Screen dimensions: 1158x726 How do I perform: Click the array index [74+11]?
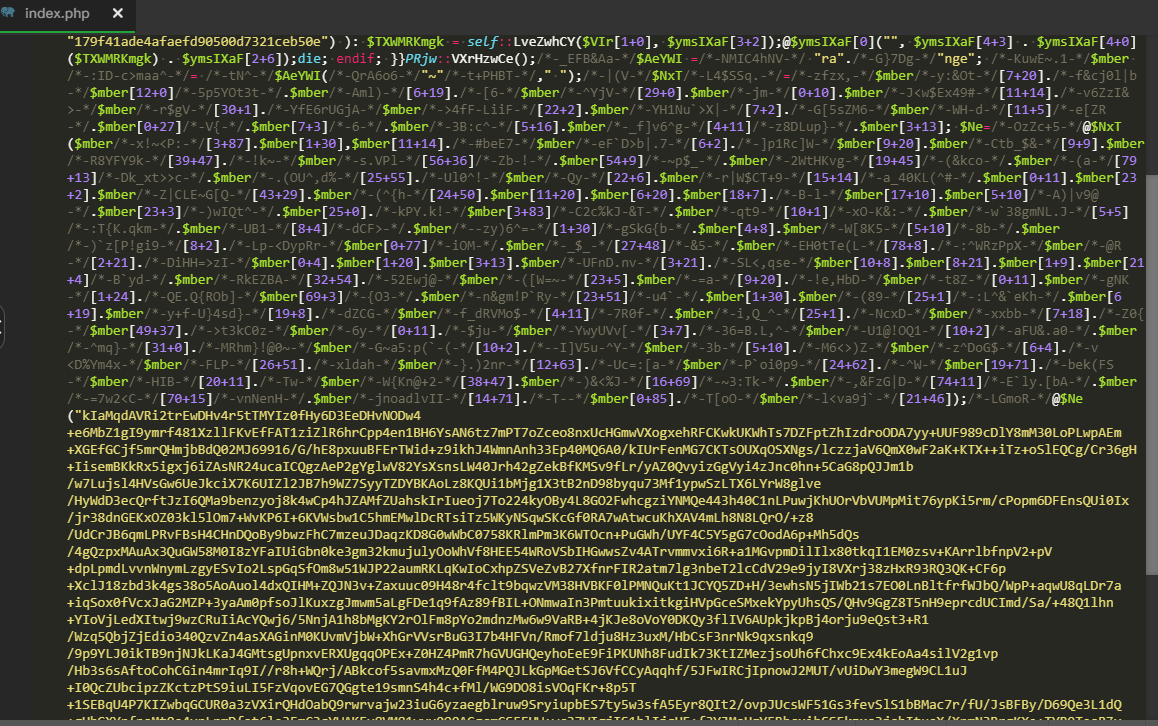coord(956,382)
